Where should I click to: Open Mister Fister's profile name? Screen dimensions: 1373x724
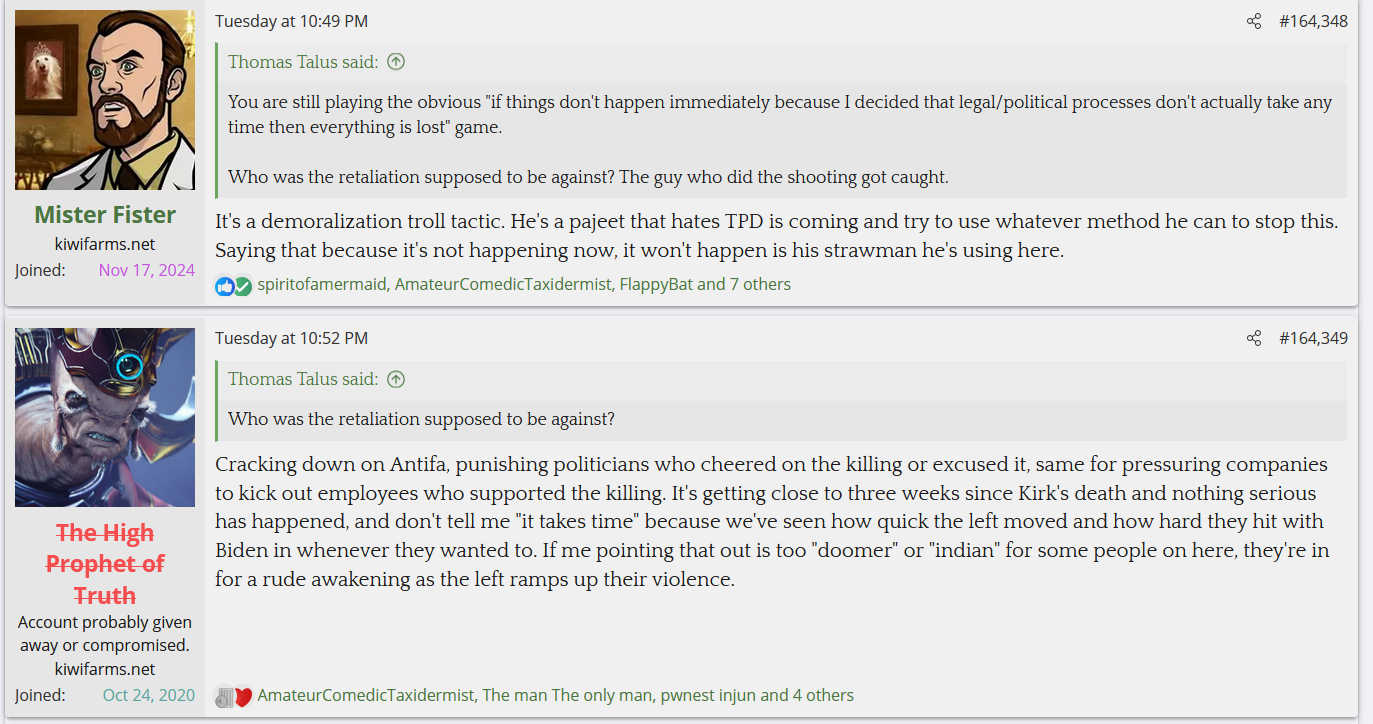(105, 215)
